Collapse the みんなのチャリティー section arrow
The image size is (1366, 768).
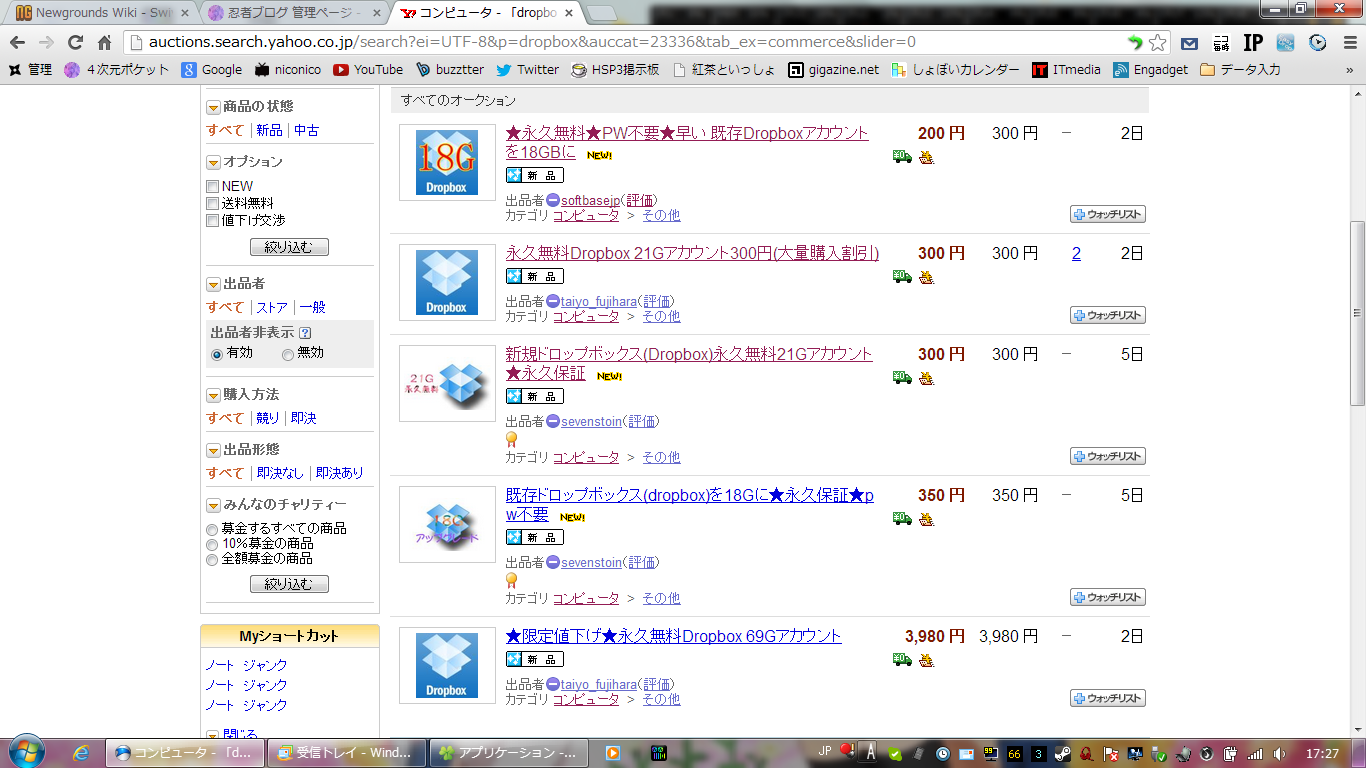[213, 505]
